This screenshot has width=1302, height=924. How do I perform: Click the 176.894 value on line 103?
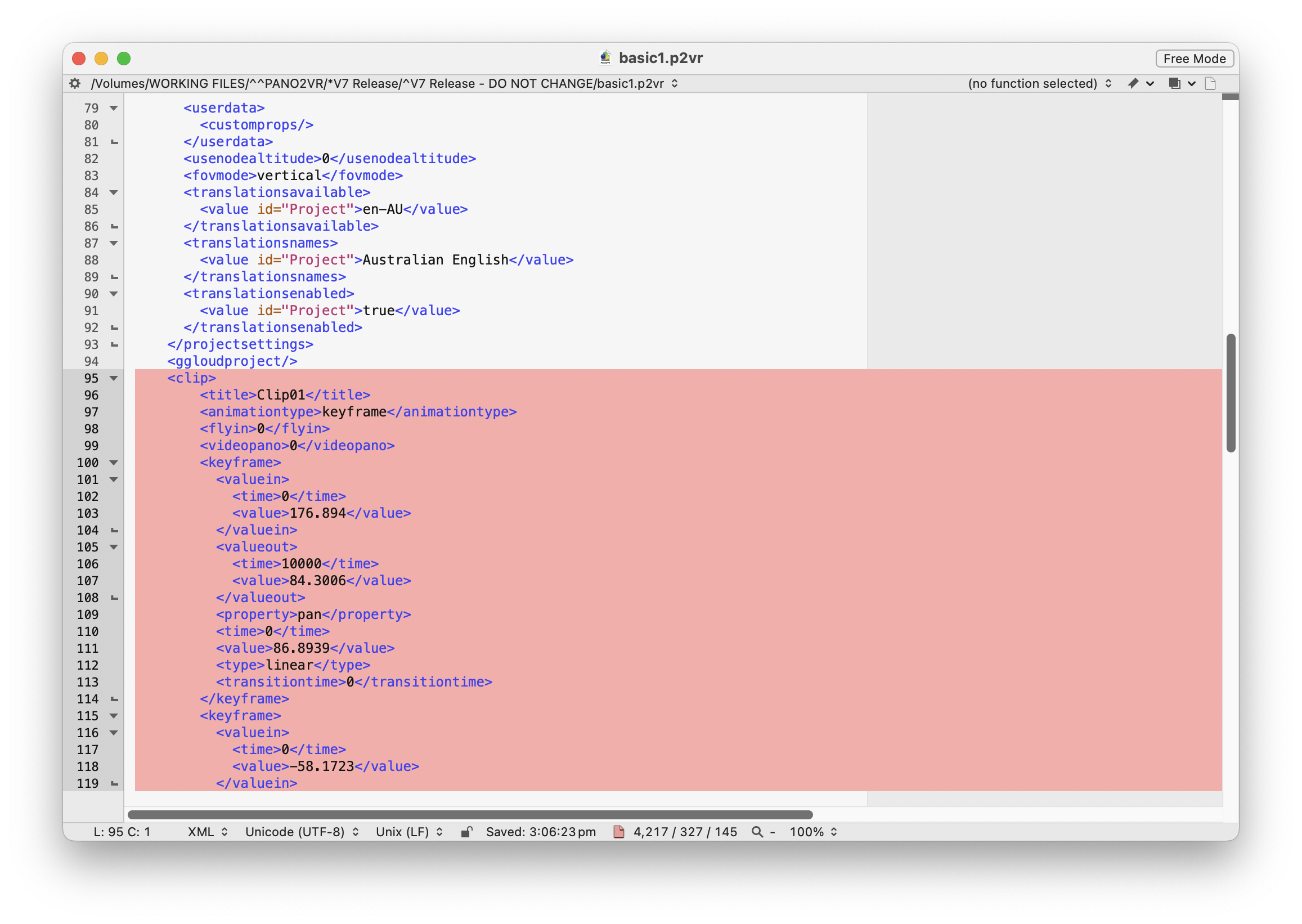pyautogui.click(x=318, y=513)
